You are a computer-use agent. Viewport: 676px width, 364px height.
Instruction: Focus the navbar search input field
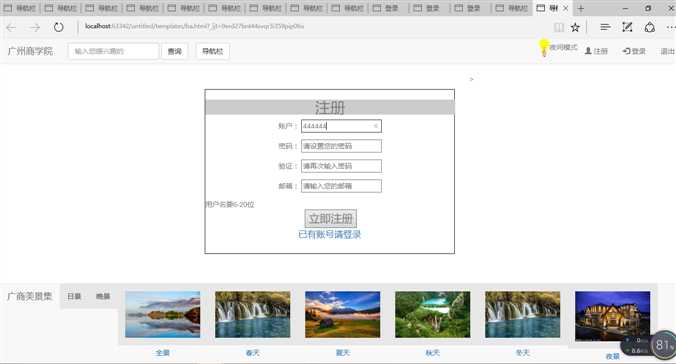pyautogui.click(x=113, y=51)
